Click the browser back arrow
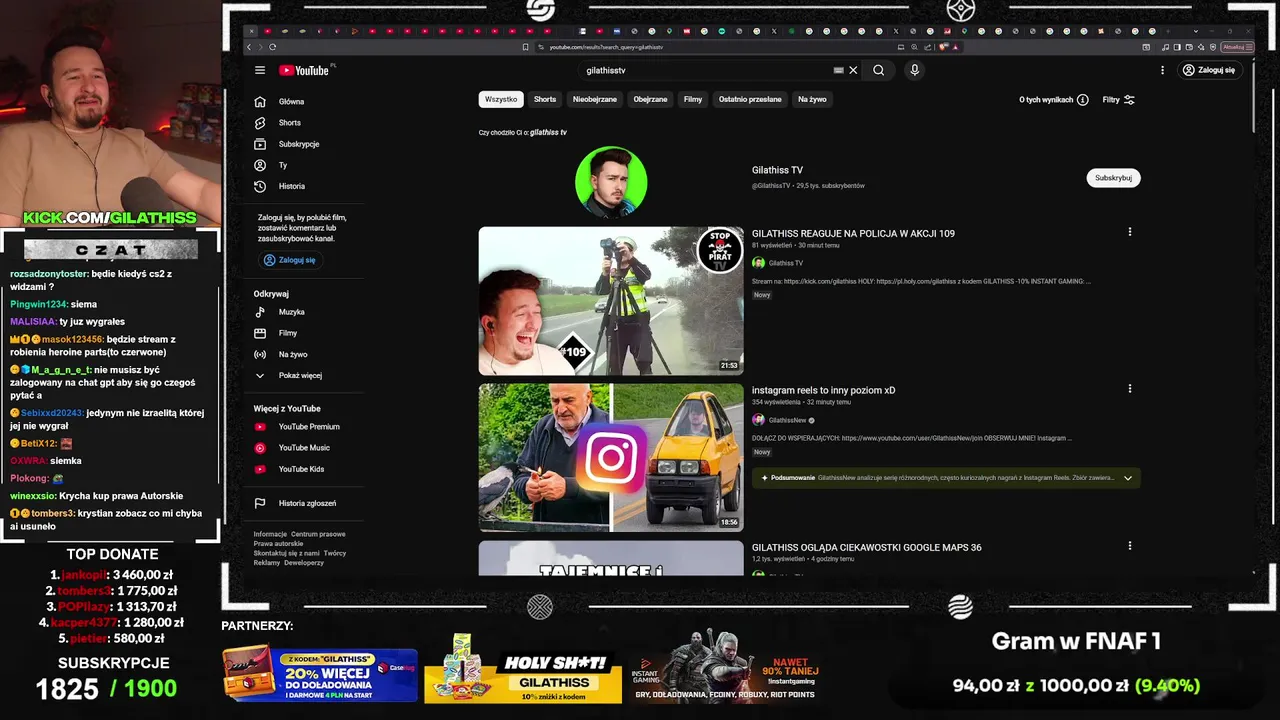 tap(250, 47)
